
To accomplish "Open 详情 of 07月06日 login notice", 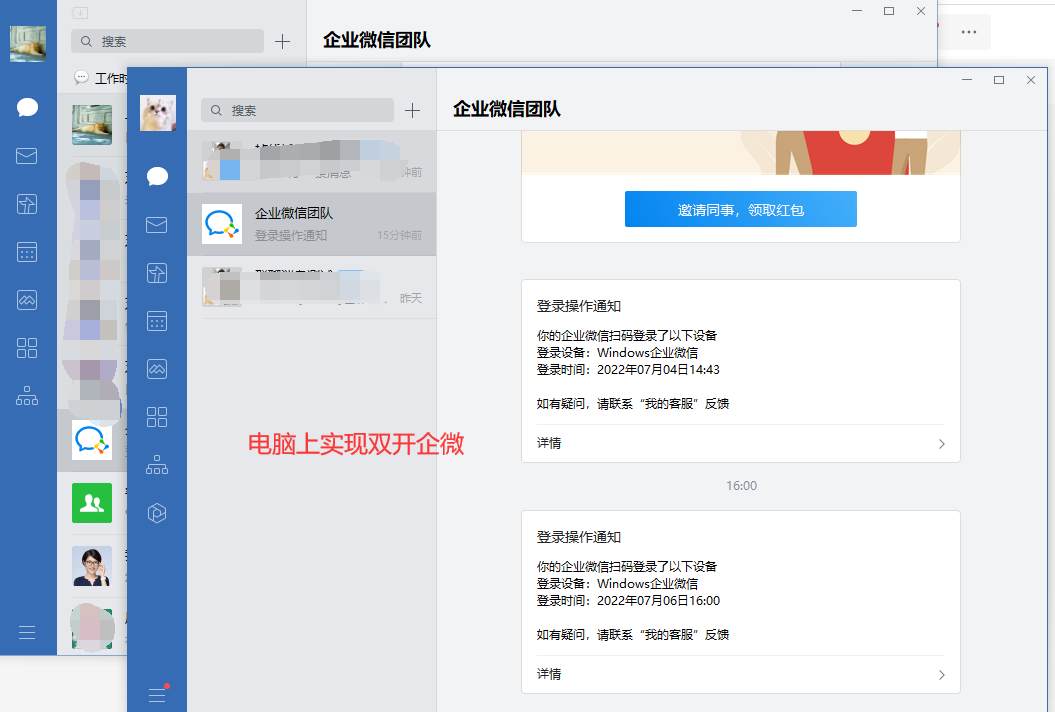I will tap(549, 674).
